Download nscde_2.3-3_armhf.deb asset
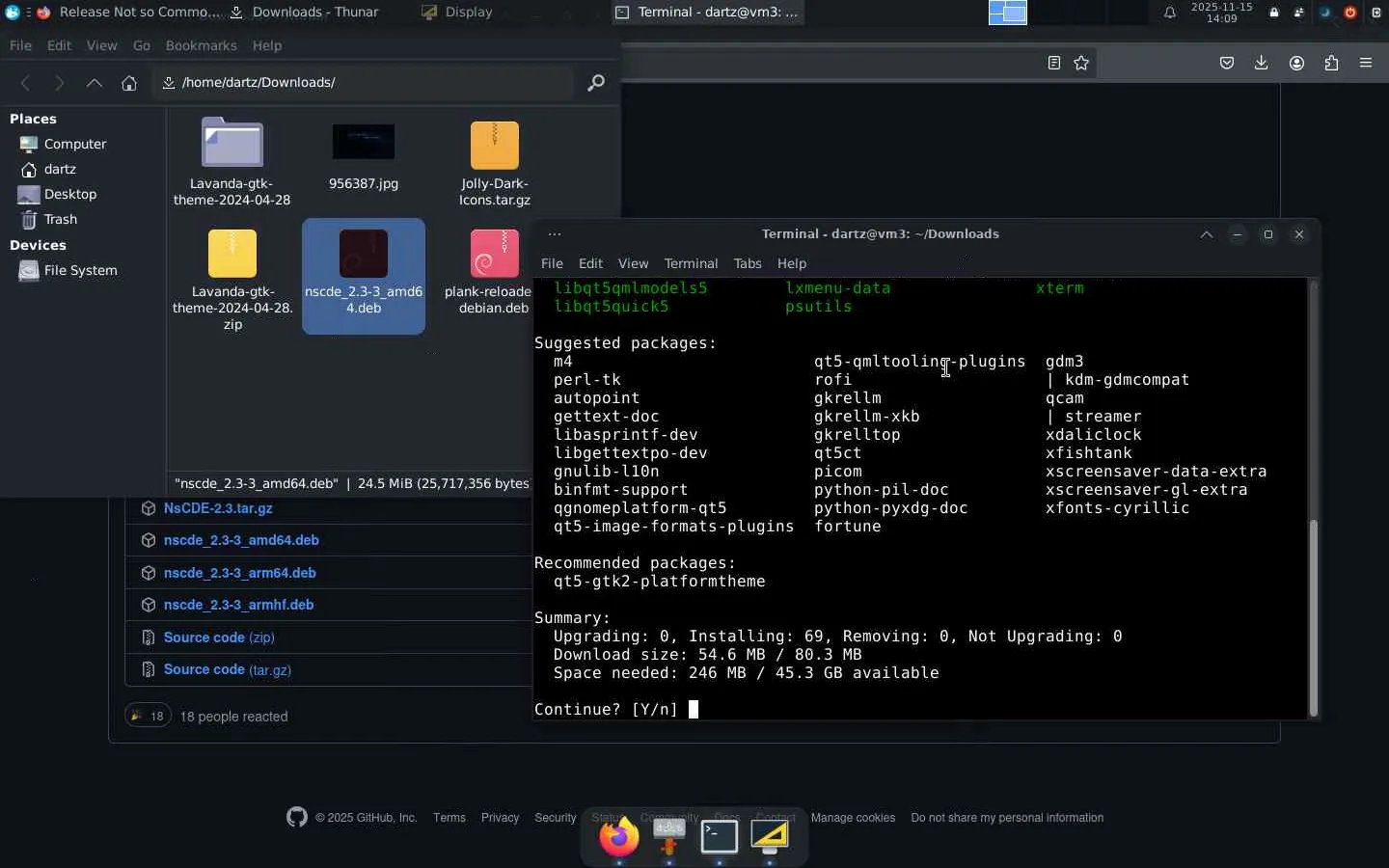The image size is (1389, 868). (238, 605)
